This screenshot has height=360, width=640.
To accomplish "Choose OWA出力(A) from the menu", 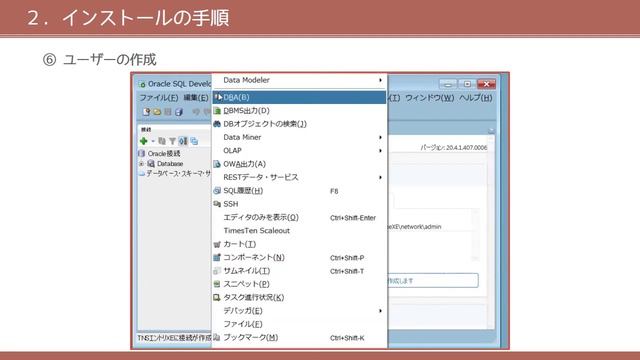I will click(299, 164).
